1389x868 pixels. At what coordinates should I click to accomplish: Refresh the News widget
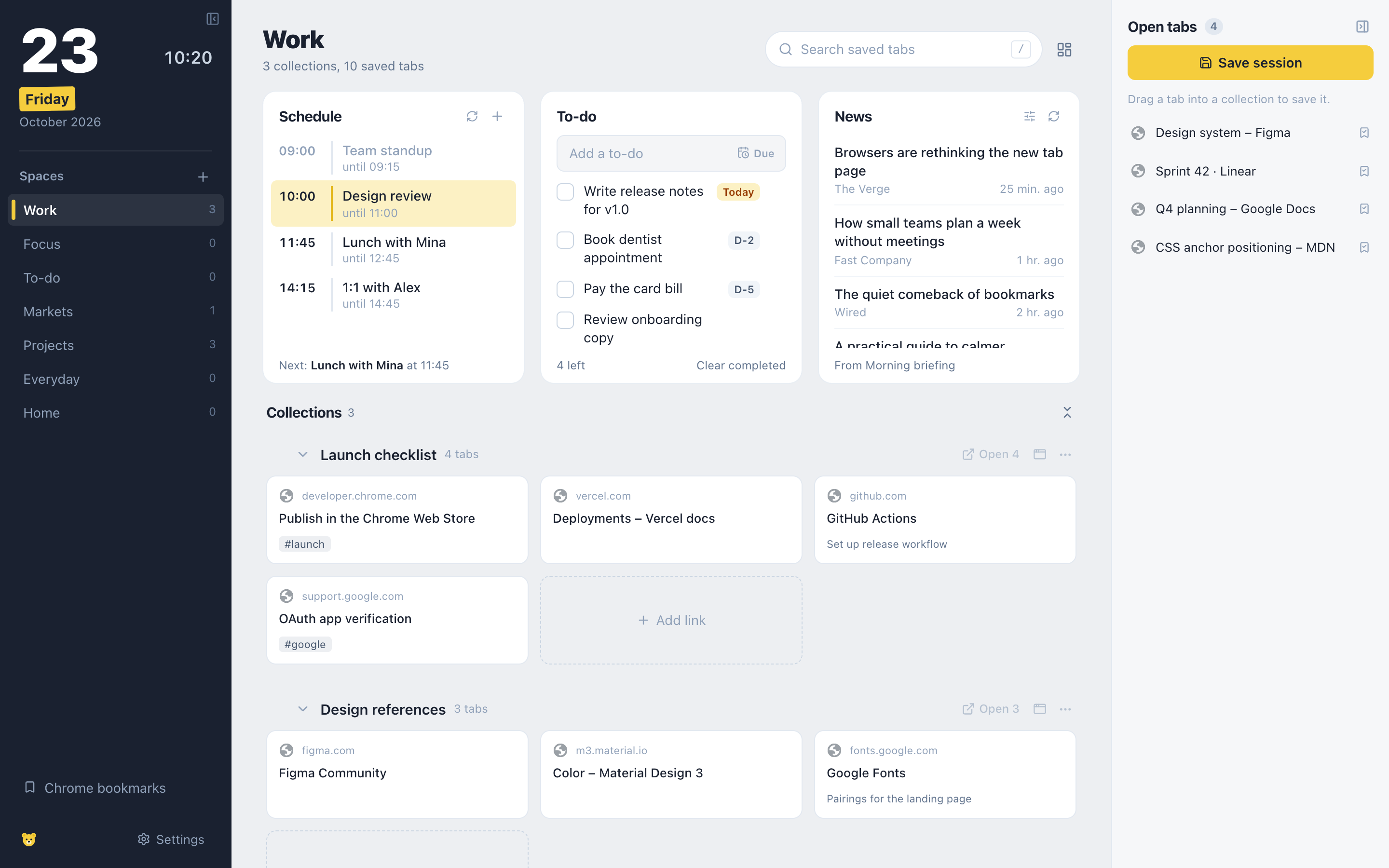[1054, 117]
